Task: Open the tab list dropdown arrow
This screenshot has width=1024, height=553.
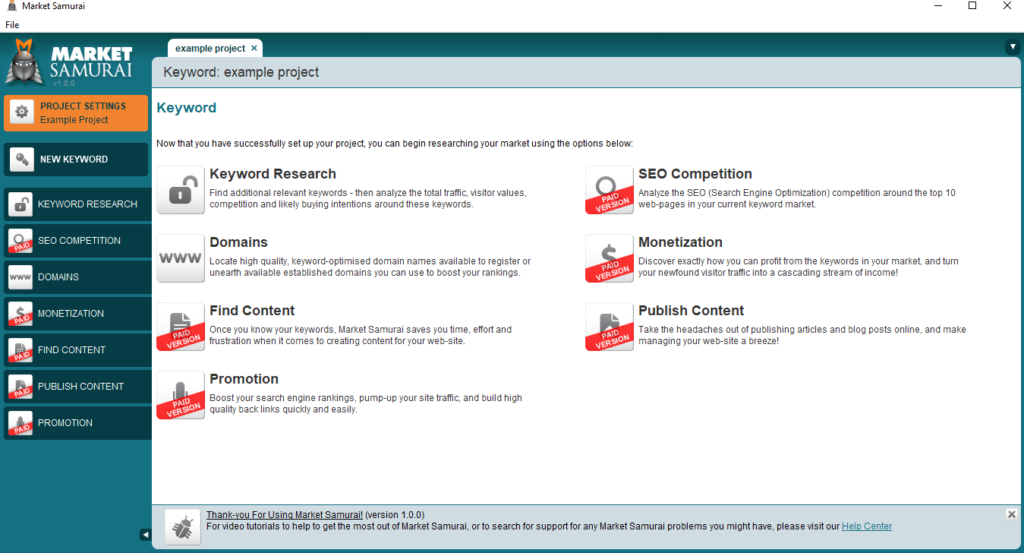Action: coord(1012,47)
